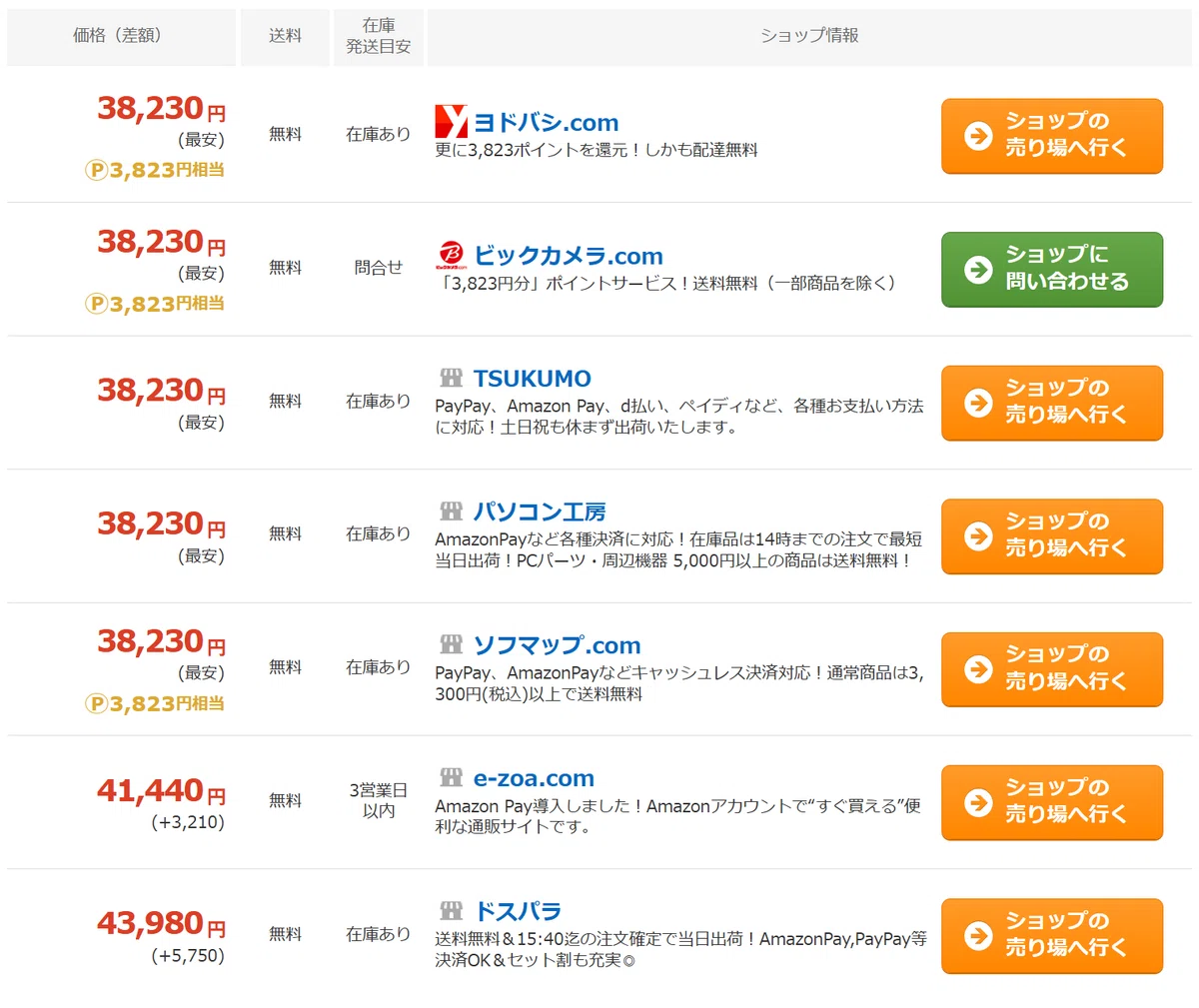
Task: Open the ドスパラ shop link
Action: (x=517, y=911)
